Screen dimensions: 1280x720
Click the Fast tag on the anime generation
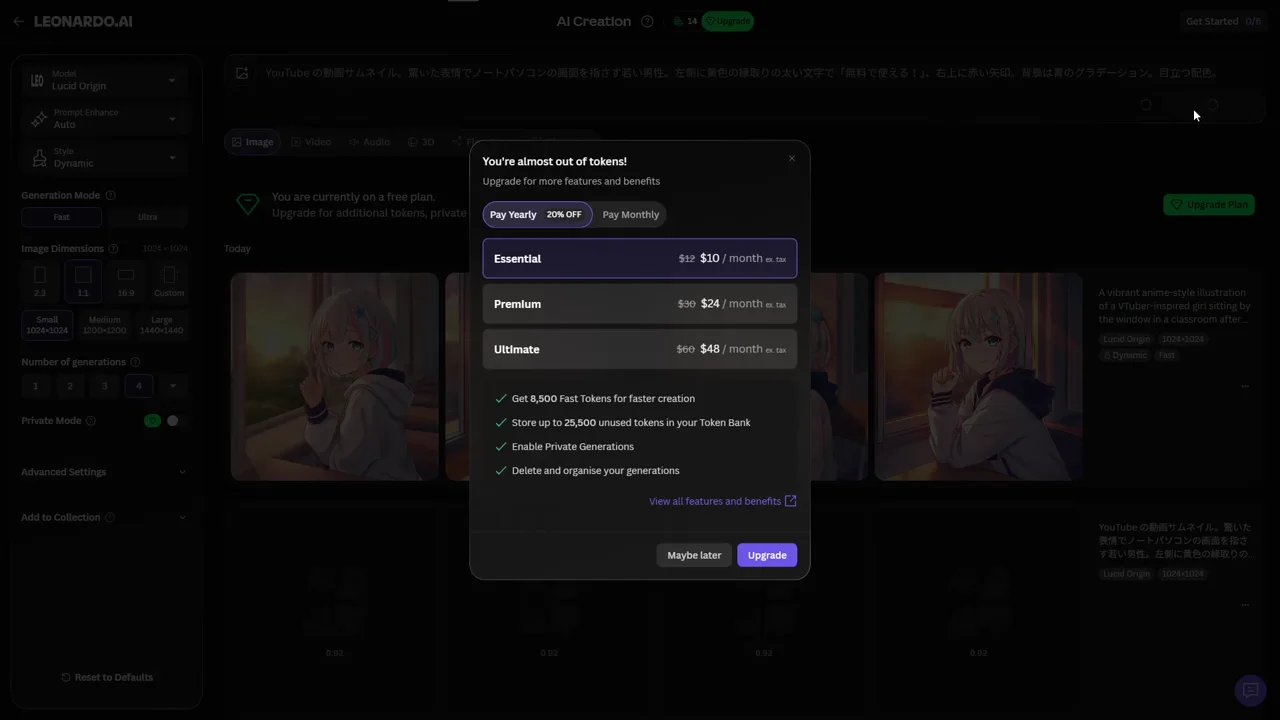click(x=1167, y=355)
